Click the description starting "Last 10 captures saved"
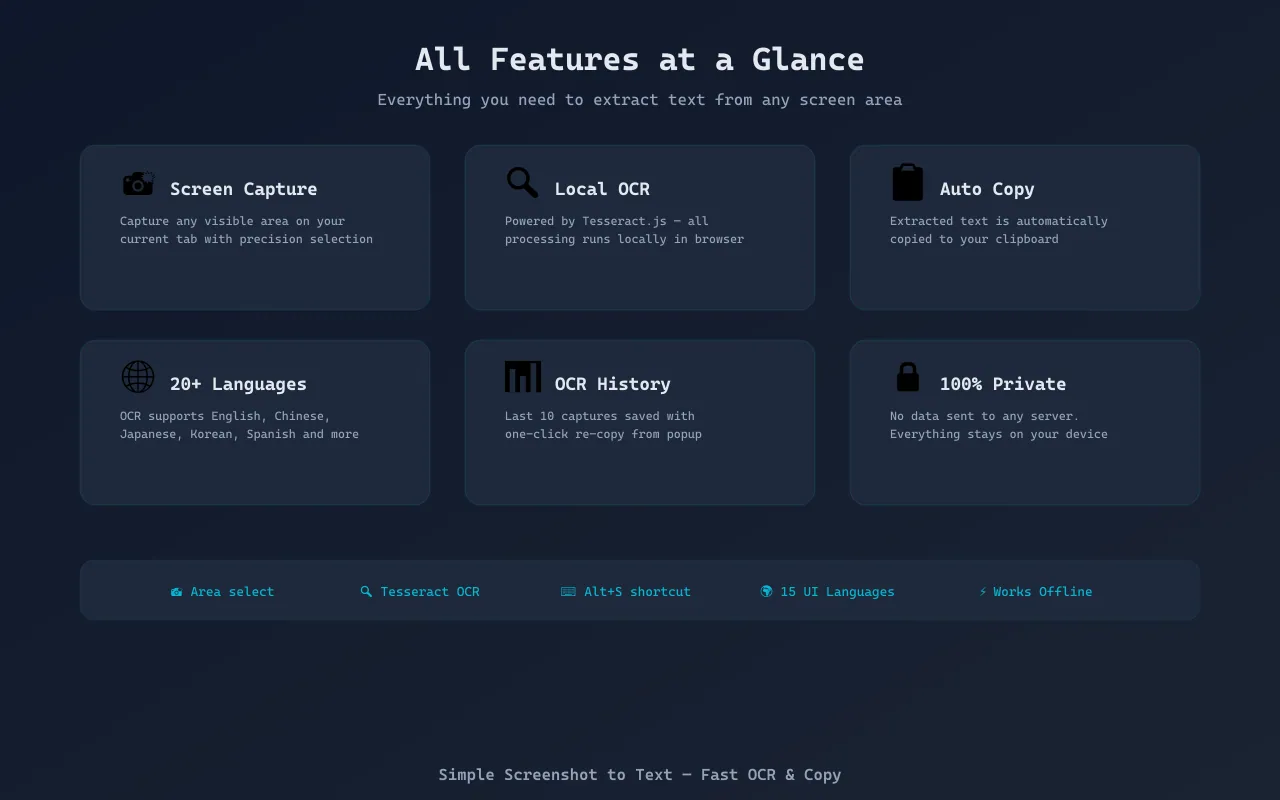 tap(603, 425)
